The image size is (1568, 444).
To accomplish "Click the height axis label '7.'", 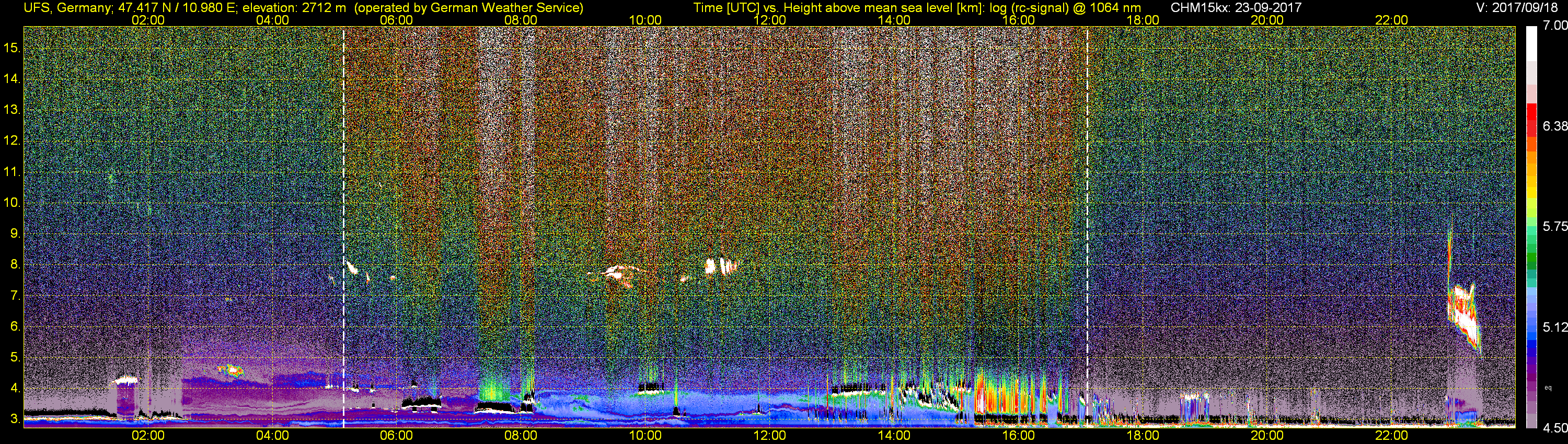I will (15, 296).
